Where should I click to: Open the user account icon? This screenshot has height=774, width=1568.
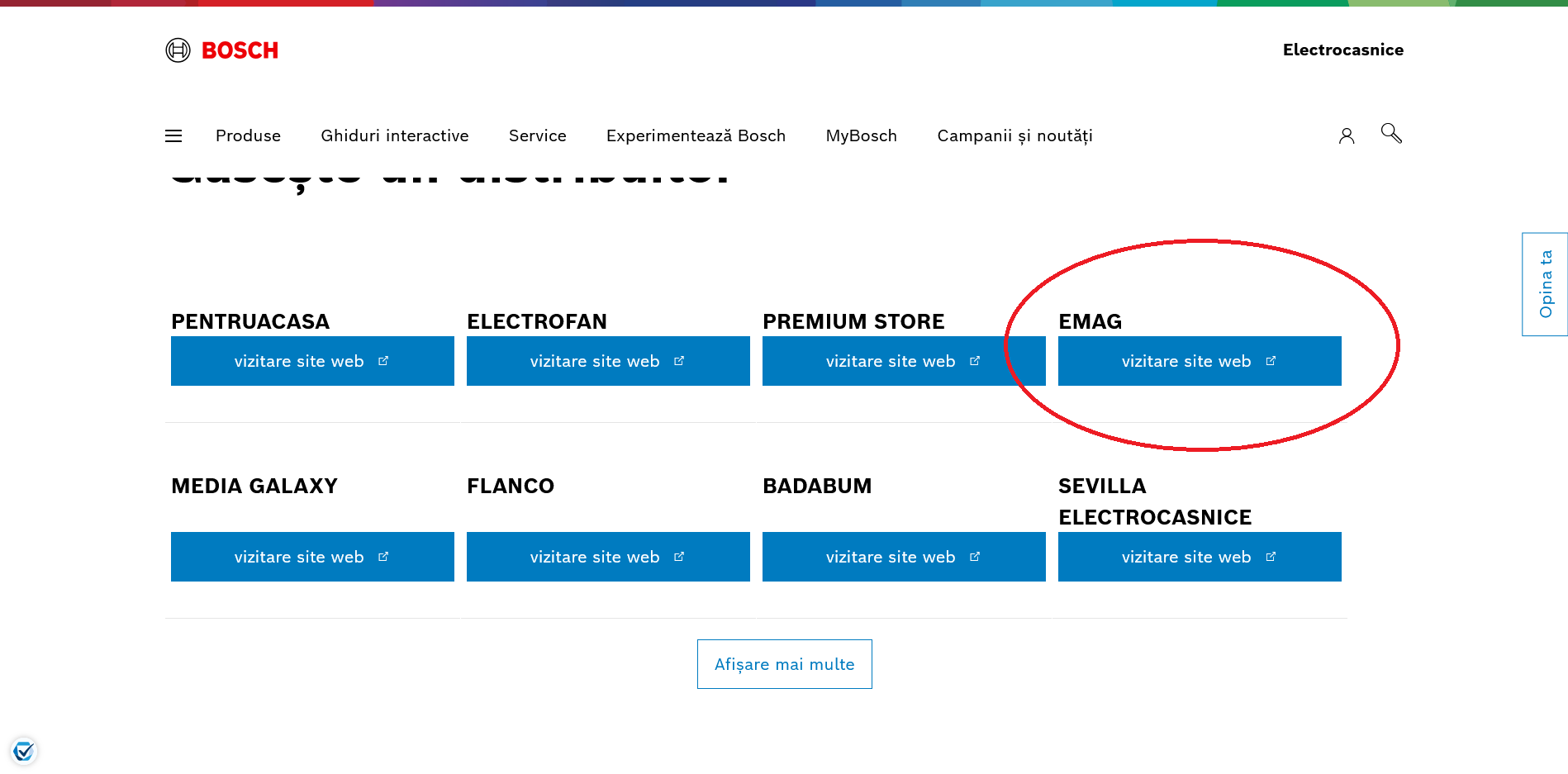1346,135
